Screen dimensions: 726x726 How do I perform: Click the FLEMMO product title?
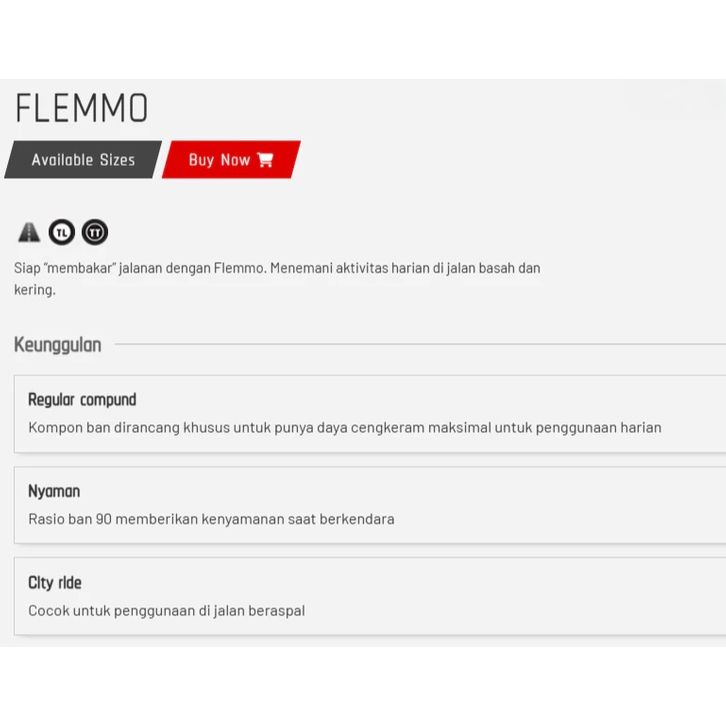82,108
